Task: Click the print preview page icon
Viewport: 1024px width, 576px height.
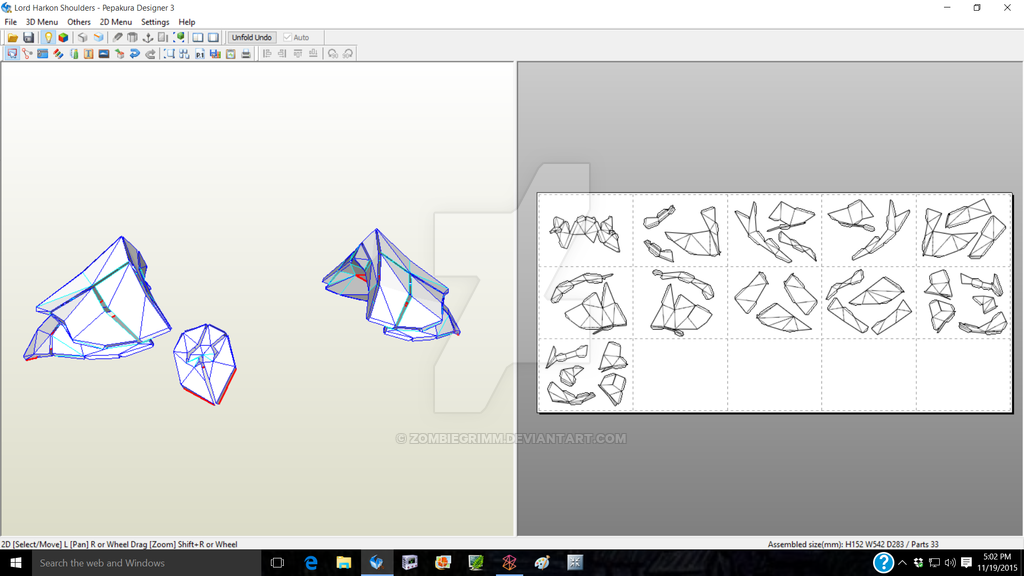Action: [231, 54]
